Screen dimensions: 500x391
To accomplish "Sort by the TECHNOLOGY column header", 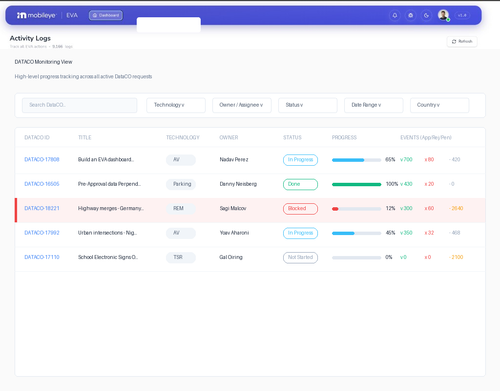I will (x=183, y=137).
